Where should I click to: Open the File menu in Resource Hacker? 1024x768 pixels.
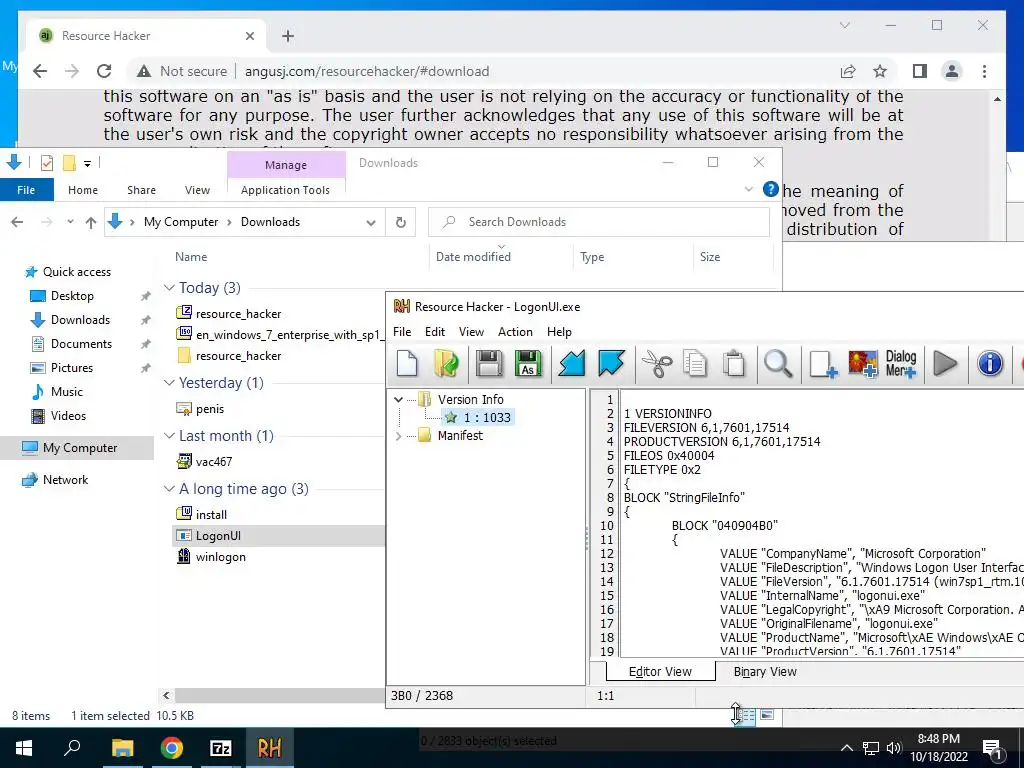(402, 332)
